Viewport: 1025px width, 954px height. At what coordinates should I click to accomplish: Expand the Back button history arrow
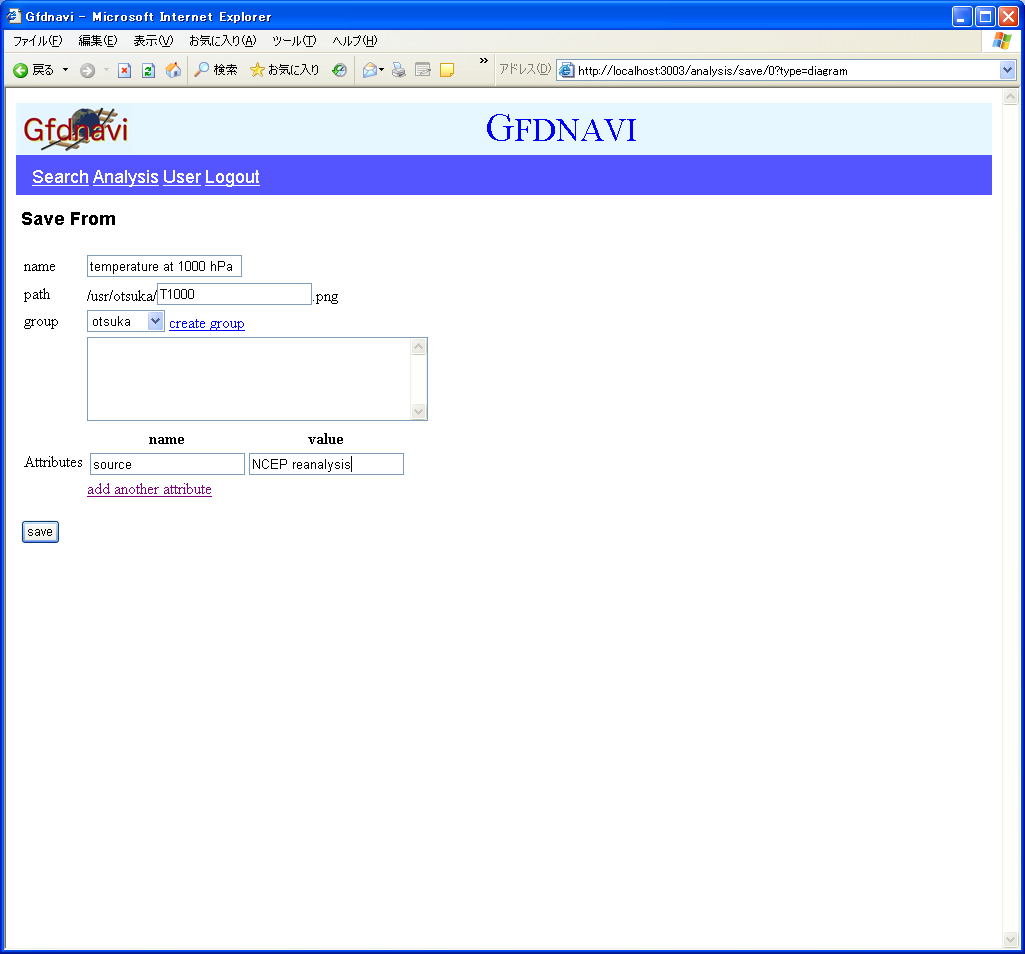(66, 70)
